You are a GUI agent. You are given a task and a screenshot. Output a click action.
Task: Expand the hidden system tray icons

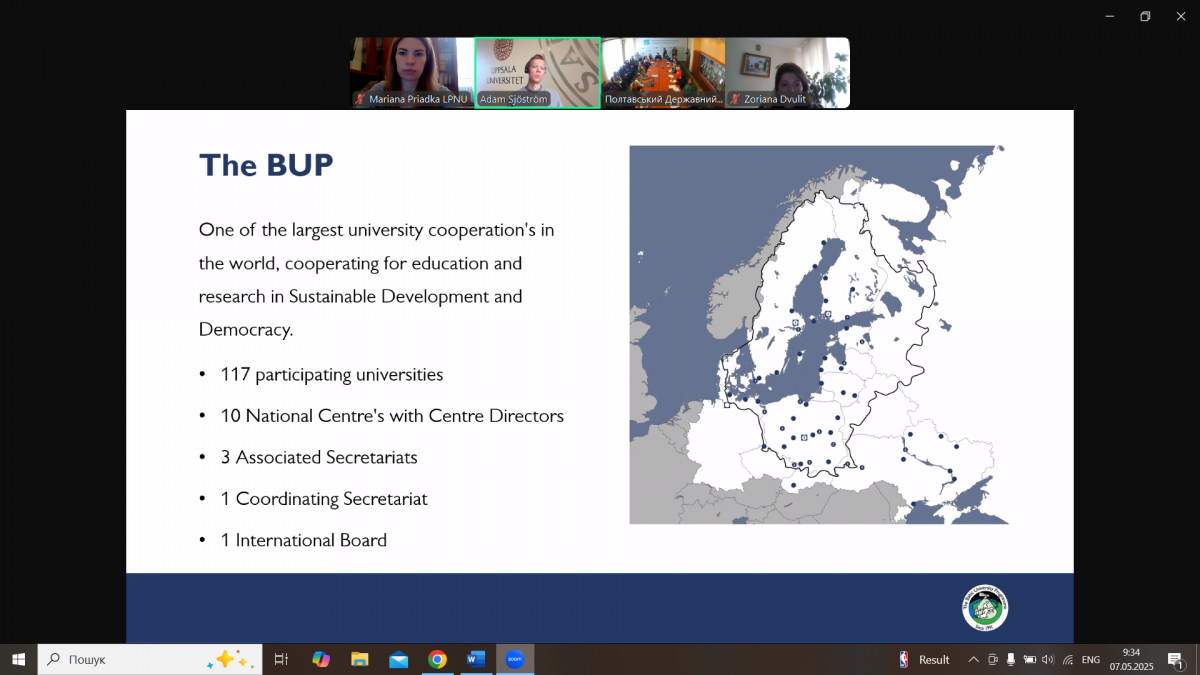[x=973, y=659]
